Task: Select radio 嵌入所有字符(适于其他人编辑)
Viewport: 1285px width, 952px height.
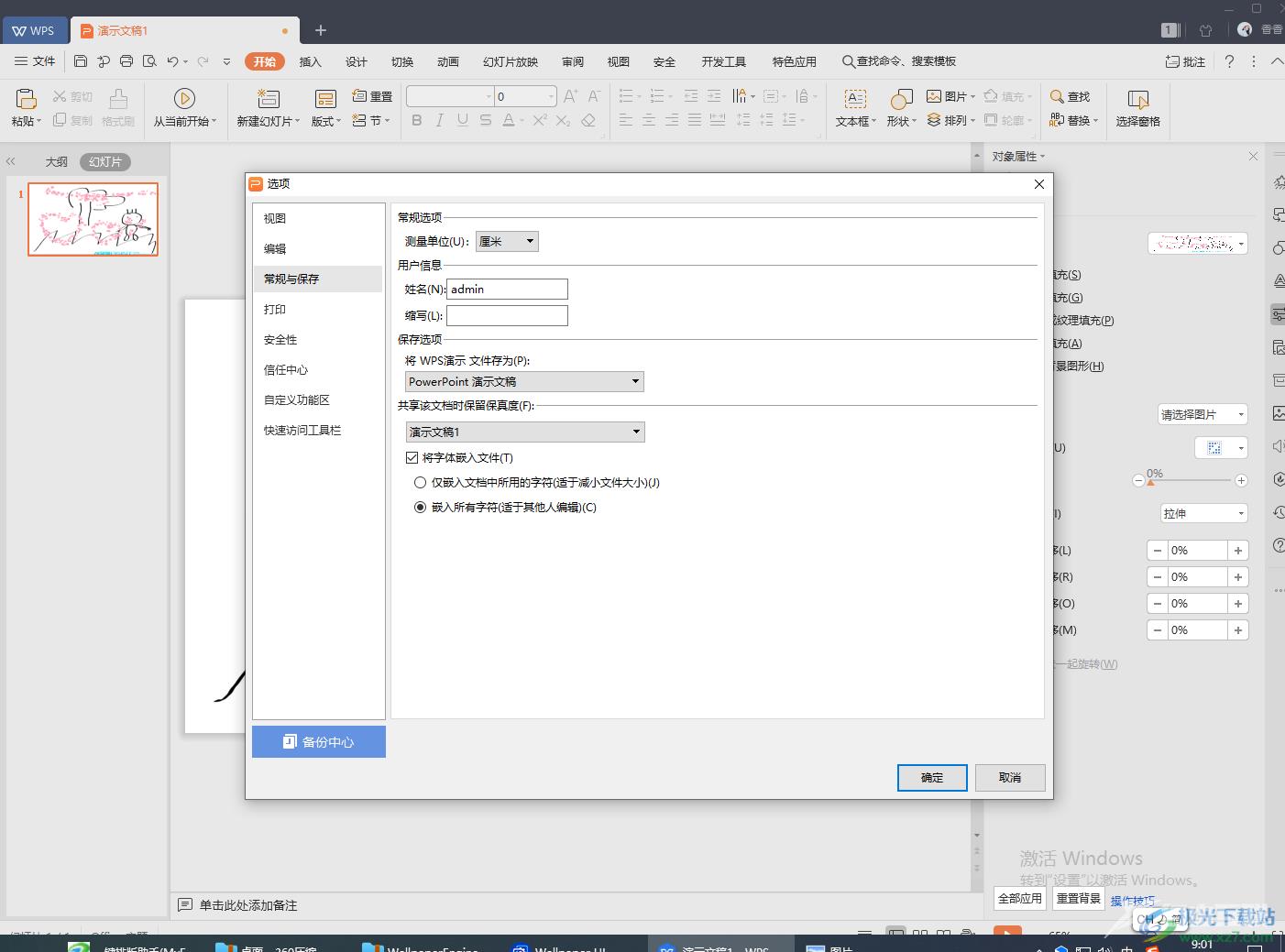Action: pos(420,507)
